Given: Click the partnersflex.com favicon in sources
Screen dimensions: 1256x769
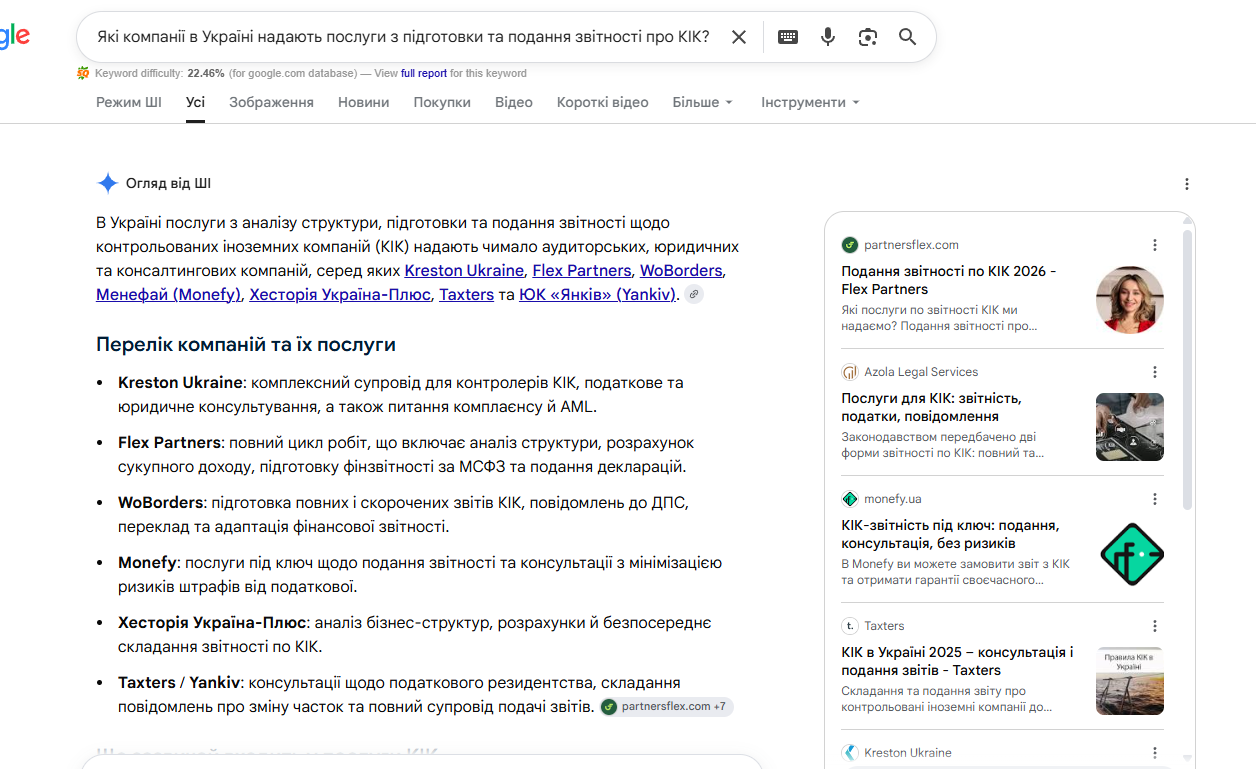Looking at the screenshot, I should 850,245.
